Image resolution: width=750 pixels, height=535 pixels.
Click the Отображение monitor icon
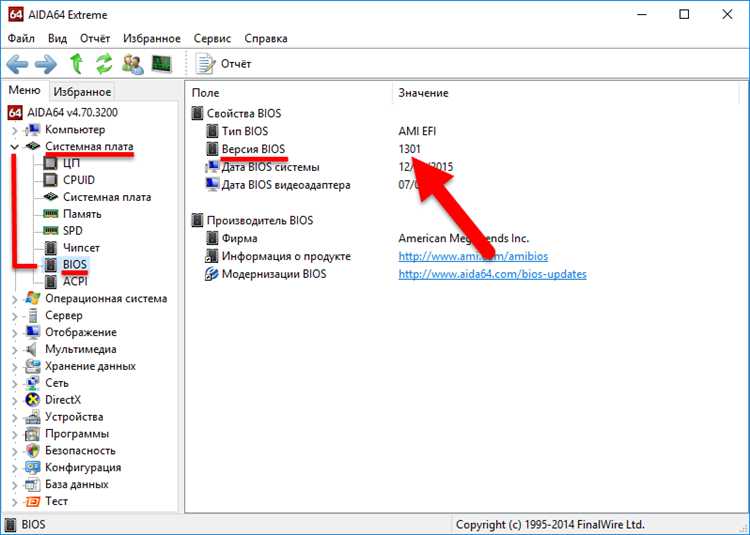(x=33, y=332)
